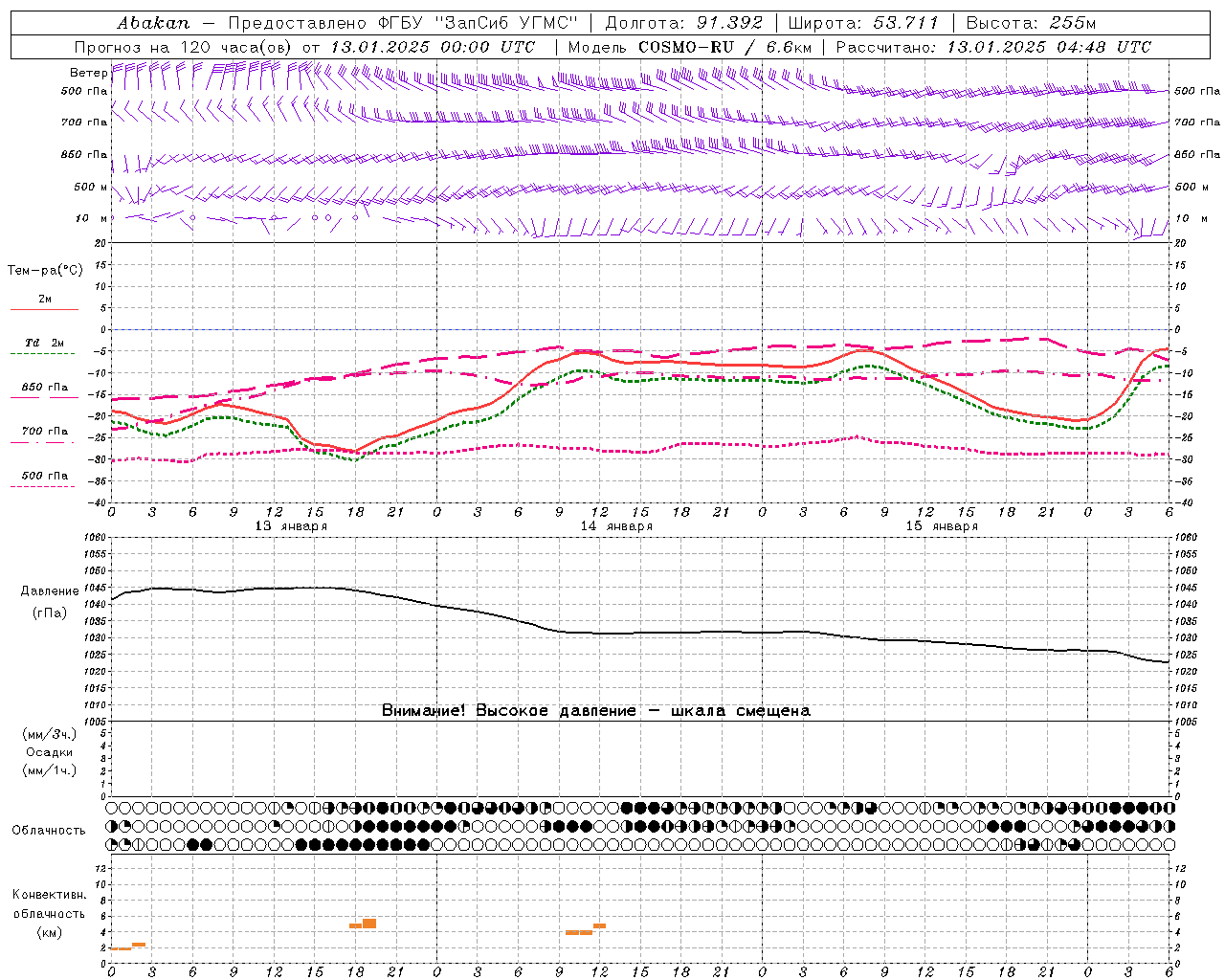Viewport: 1225px width, 980px height.
Task: Click the "(мм/1ч.)" precipitation unit label
Action: [50, 770]
